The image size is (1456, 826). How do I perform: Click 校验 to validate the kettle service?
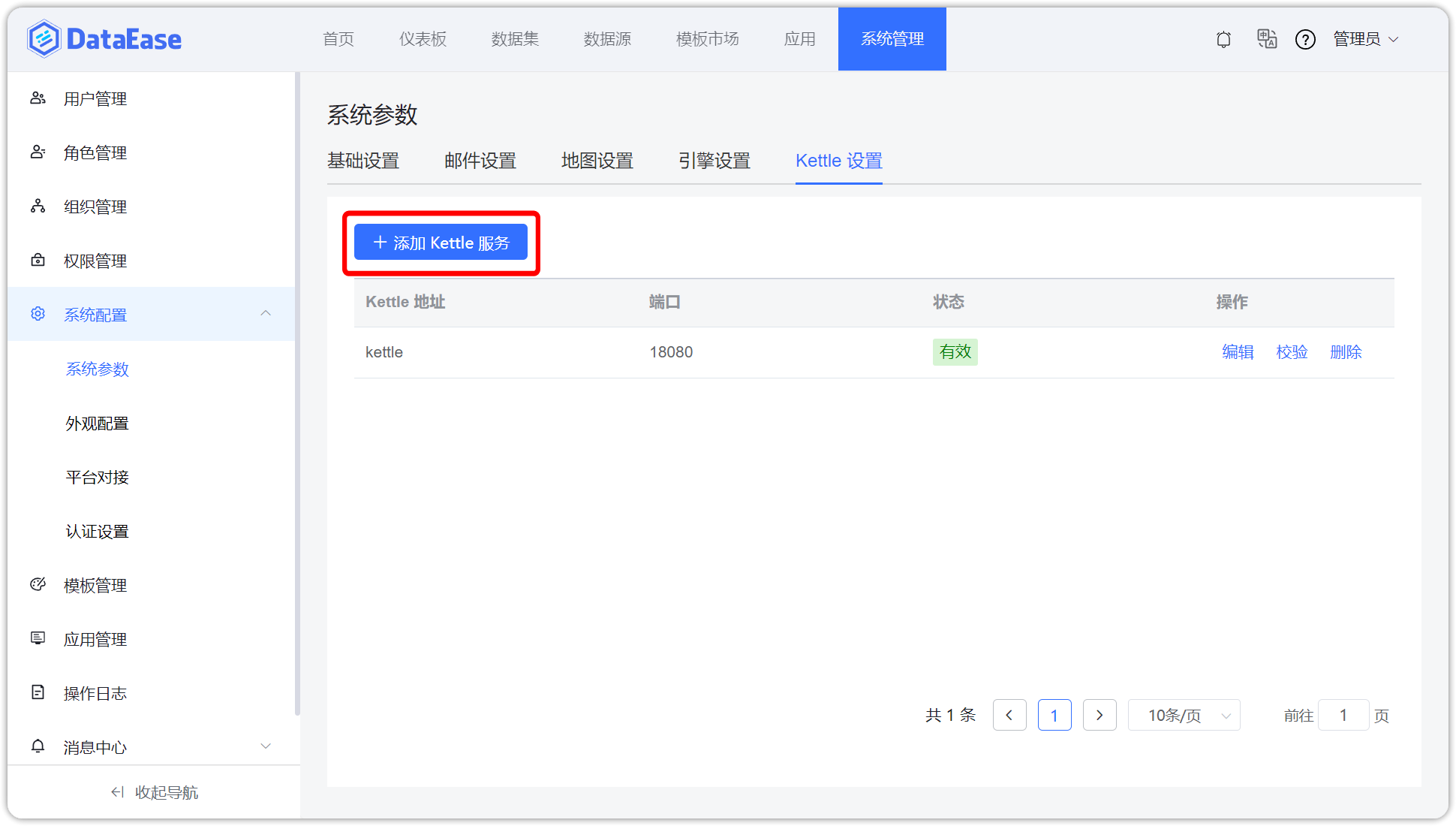[x=1292, y=351]
